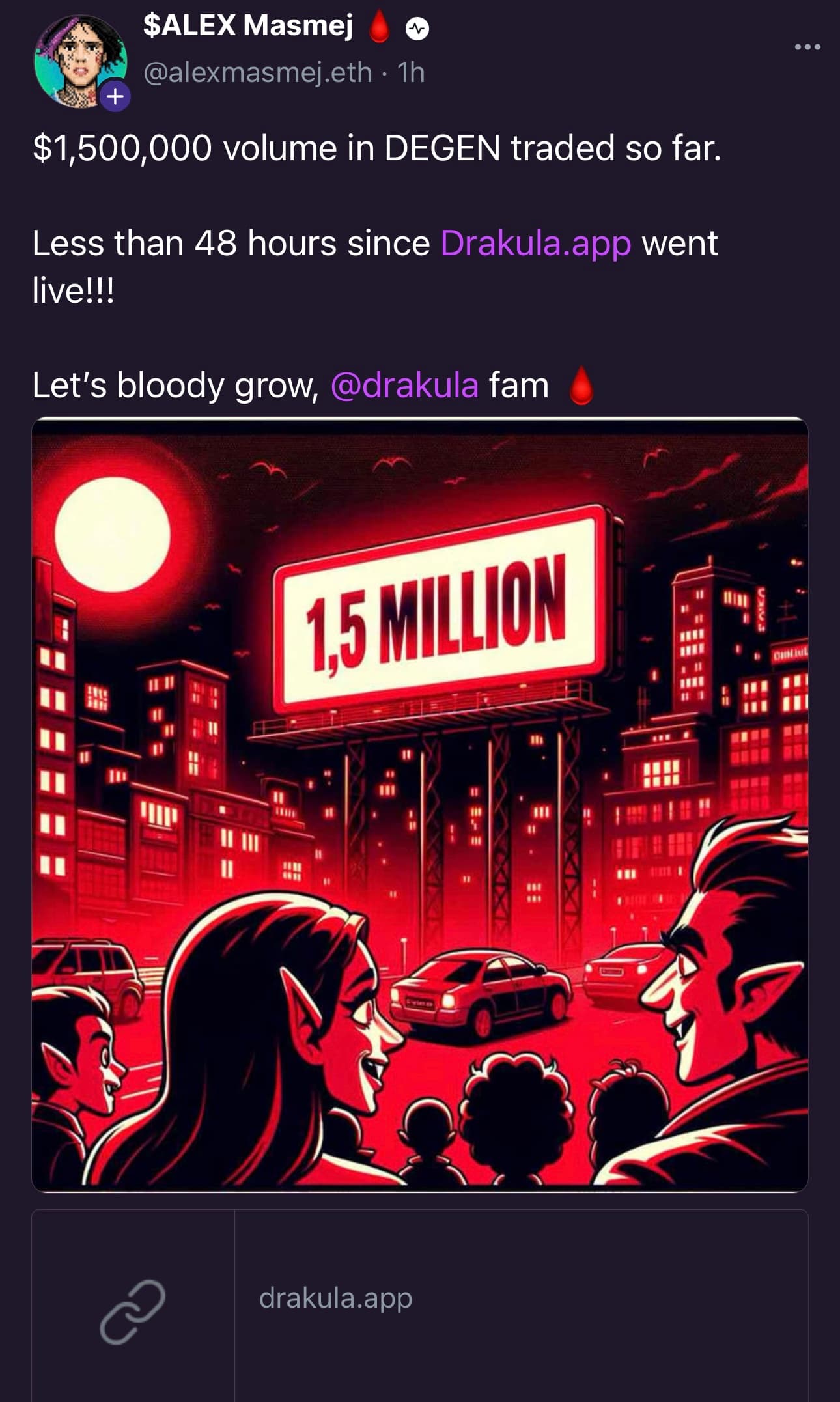
Task: Click the 1h post timestamp
Action: coord(411,72)
